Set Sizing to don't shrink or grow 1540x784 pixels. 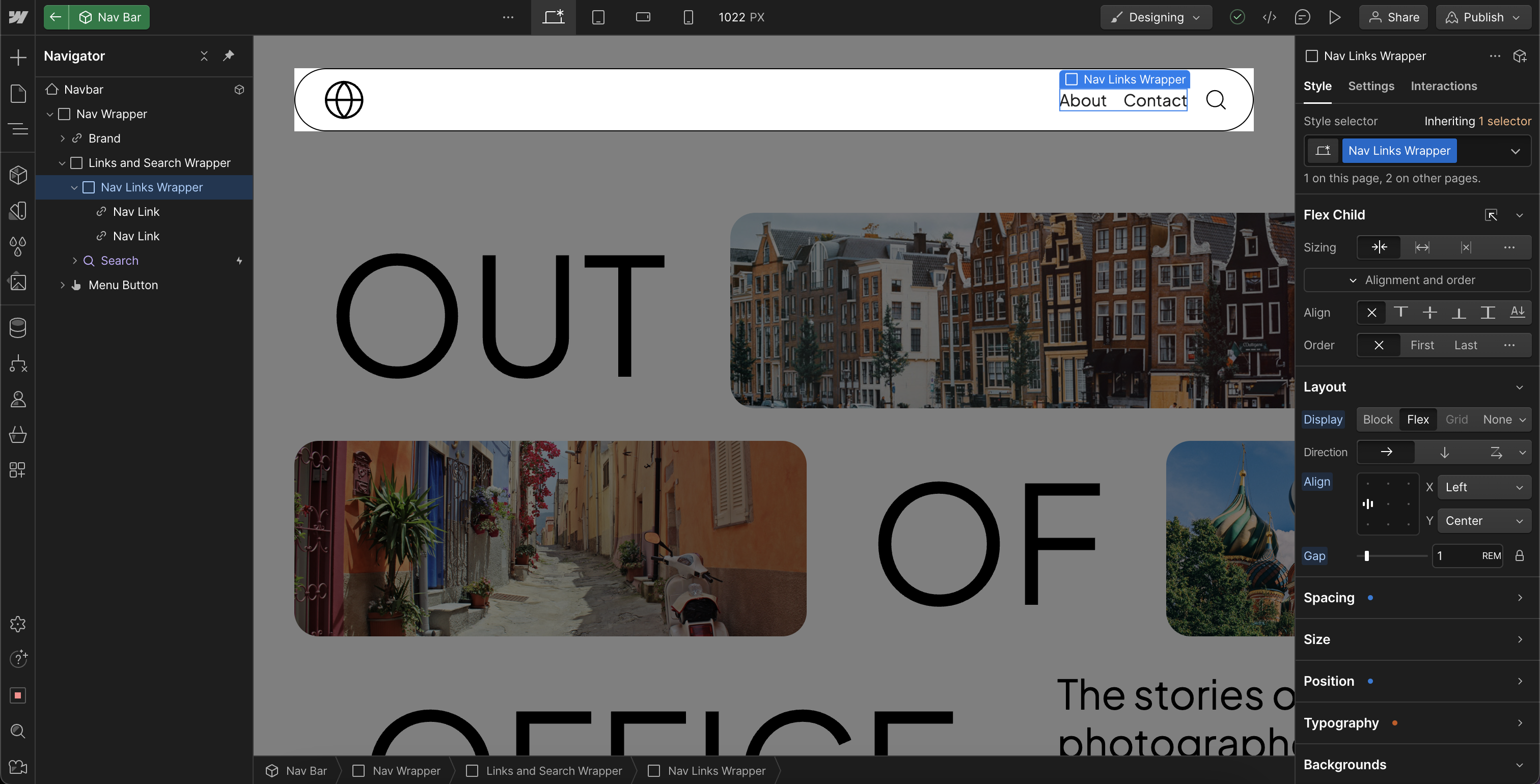[x=1466, y=247]
